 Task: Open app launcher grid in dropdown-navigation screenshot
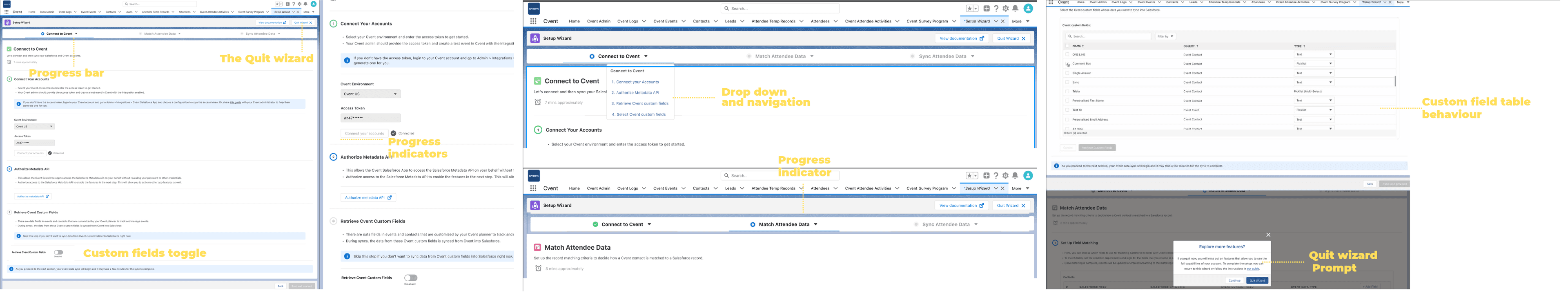click(x=533, y=21)
